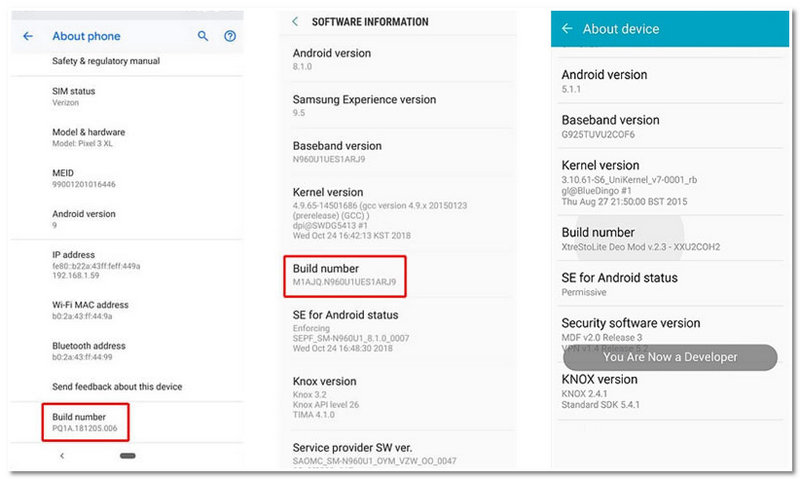
Task: Tap Baseband version G925TUVU2COF6
Action: pos(610,126)
